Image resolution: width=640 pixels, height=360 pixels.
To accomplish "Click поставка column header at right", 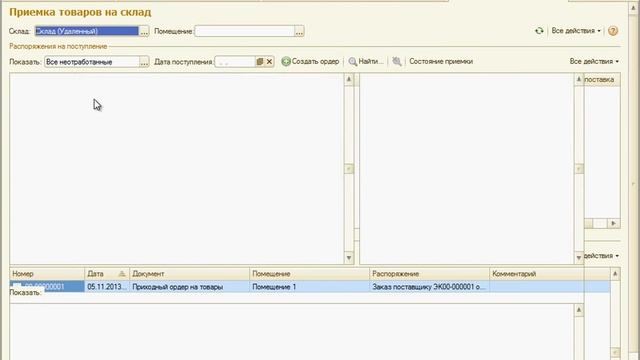I will [x=602, y=80].
